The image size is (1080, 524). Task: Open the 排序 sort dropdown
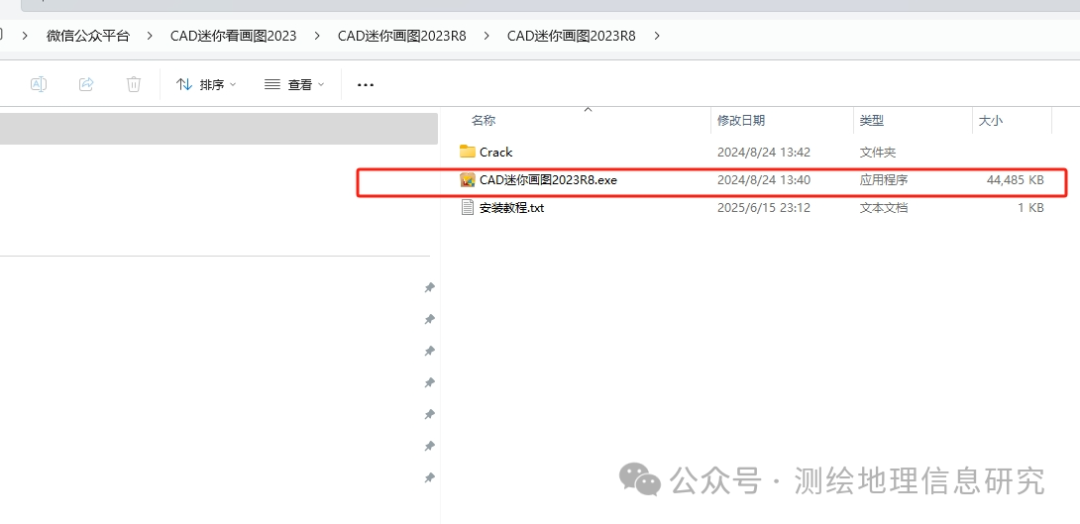(206, 85)
